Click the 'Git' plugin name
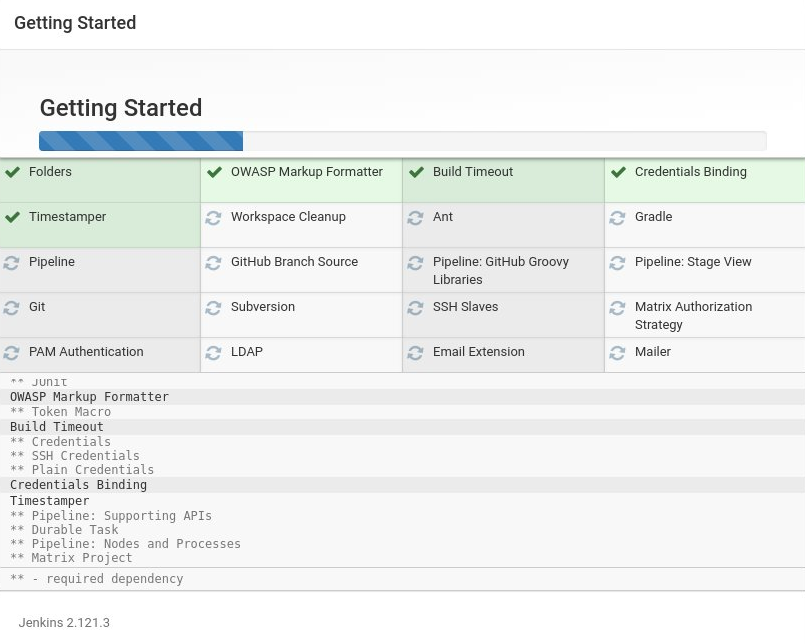 (x=37, y=307)
